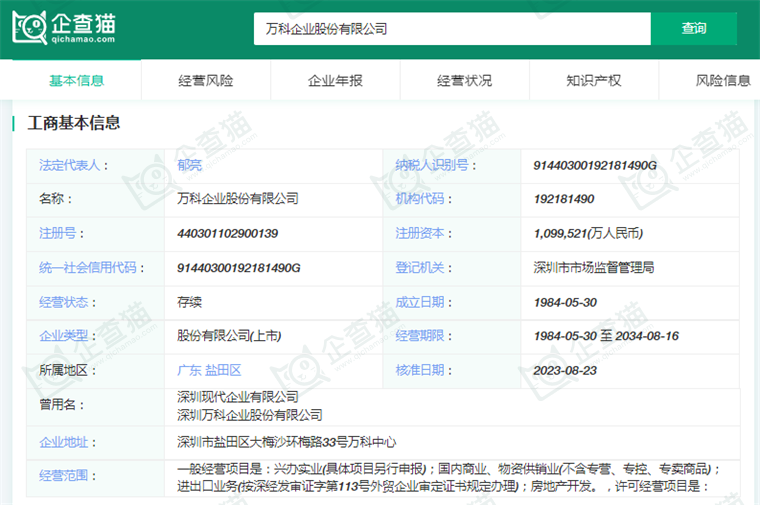
Task: Click the 法定代表人 label
Action: pos(69,165)
